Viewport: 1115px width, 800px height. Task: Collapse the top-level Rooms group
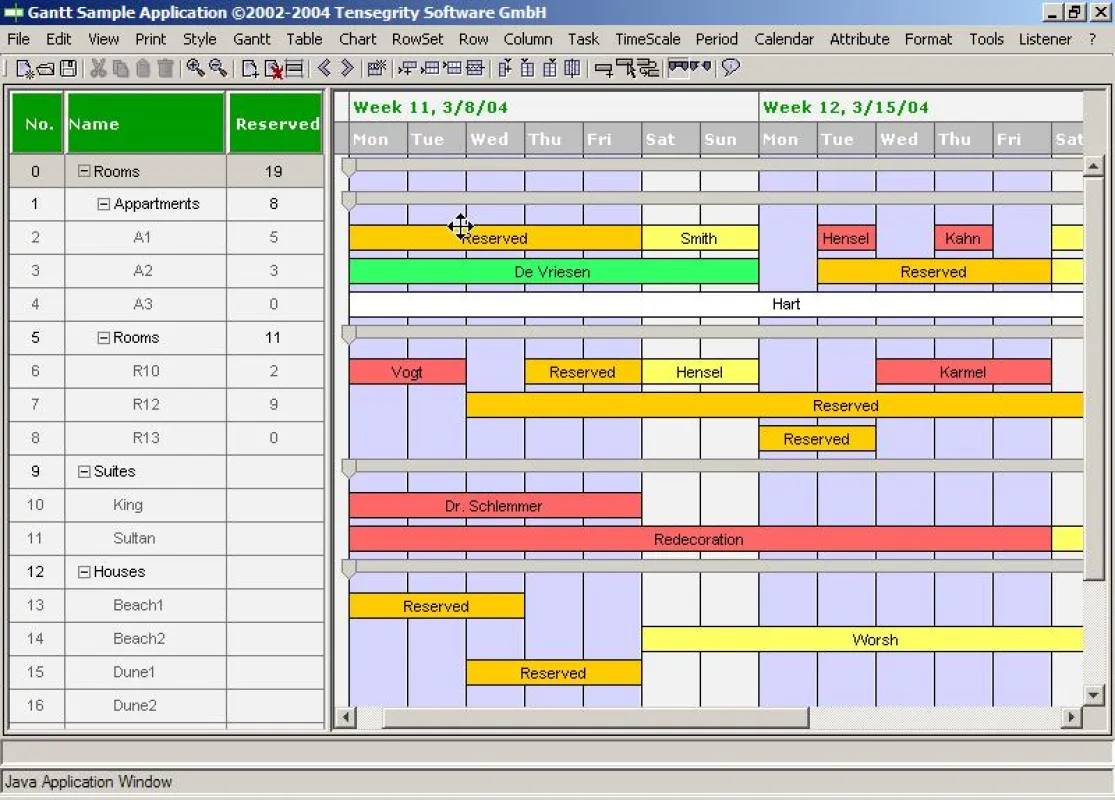(x=84, y=171)
